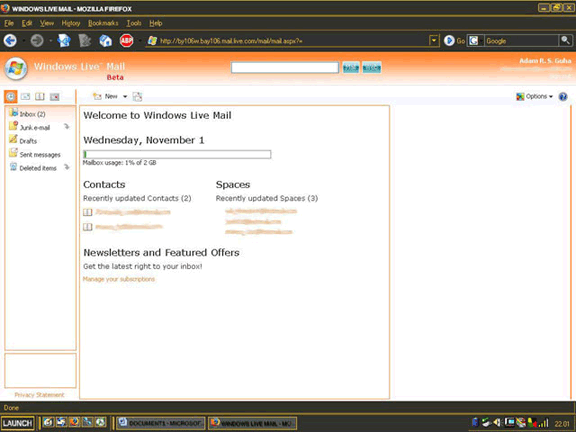Click 'Recently updated Spaces (3)' text

pos(267,198)
